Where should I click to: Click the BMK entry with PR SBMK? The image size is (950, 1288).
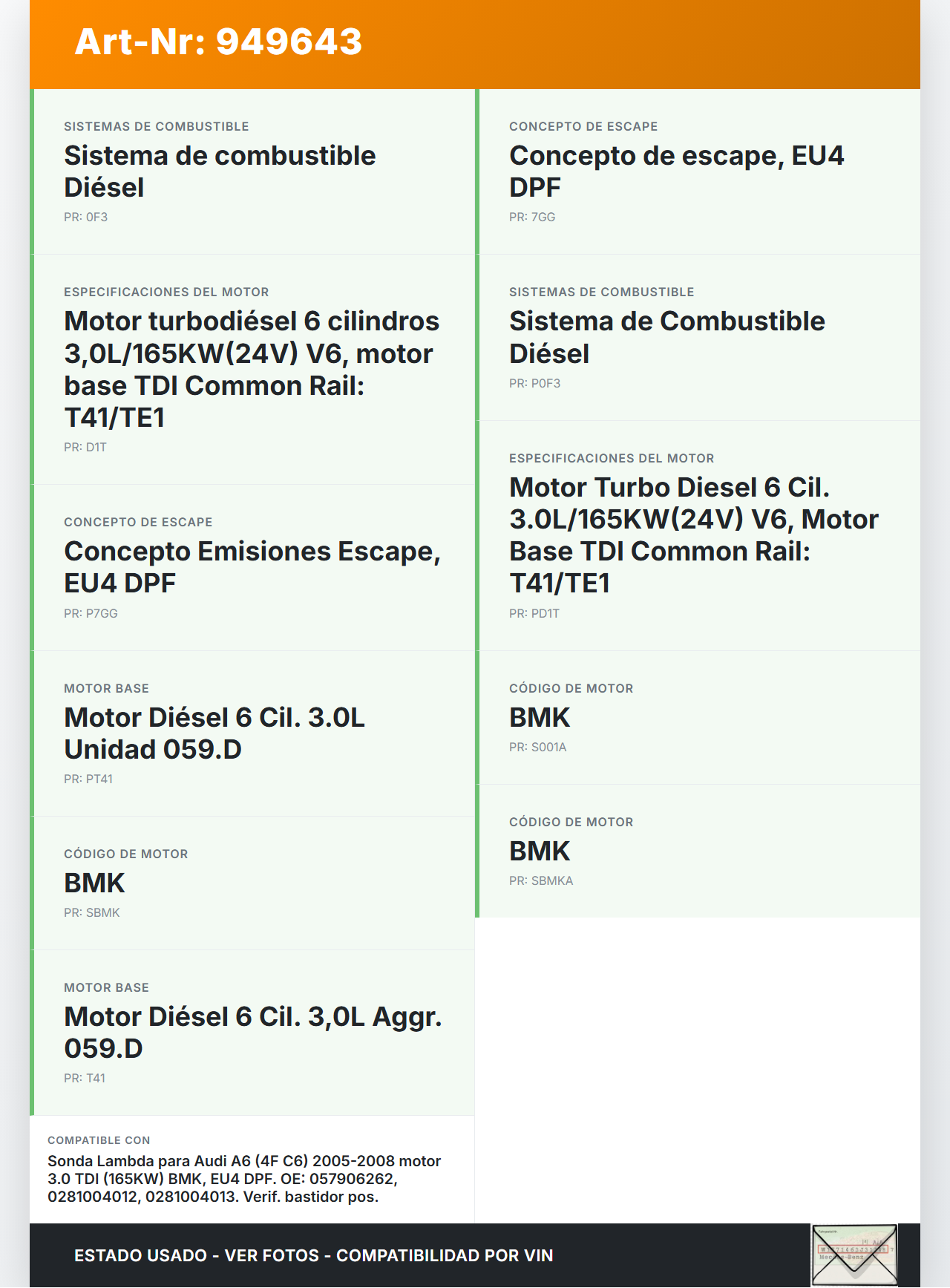[x=252, y=883]
